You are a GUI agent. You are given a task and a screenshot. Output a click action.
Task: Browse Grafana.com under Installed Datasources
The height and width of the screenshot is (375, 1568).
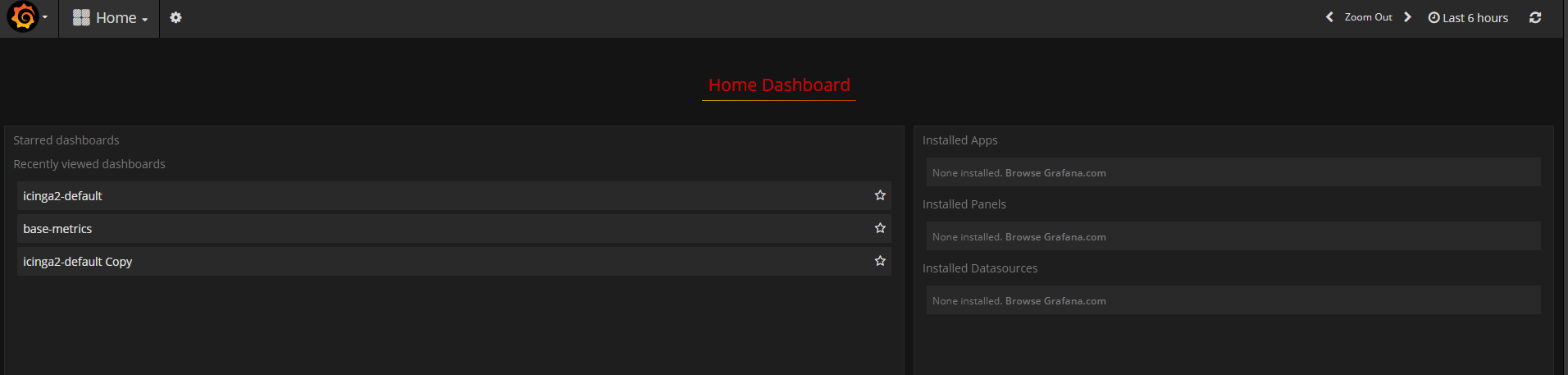pos(1055,301)
